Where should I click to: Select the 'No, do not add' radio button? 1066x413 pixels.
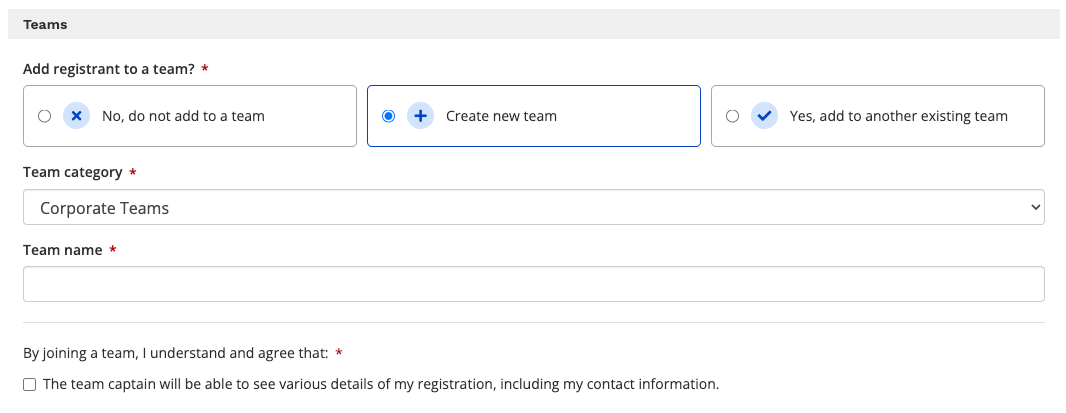44,116
